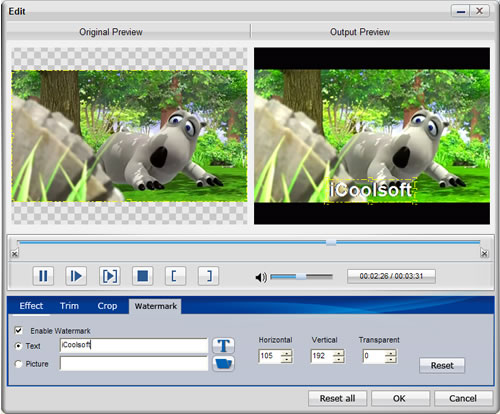Switch to the Trim tab
Image resolution: width=500 pixels, height=414 pixels.
(x=69, y=306)
